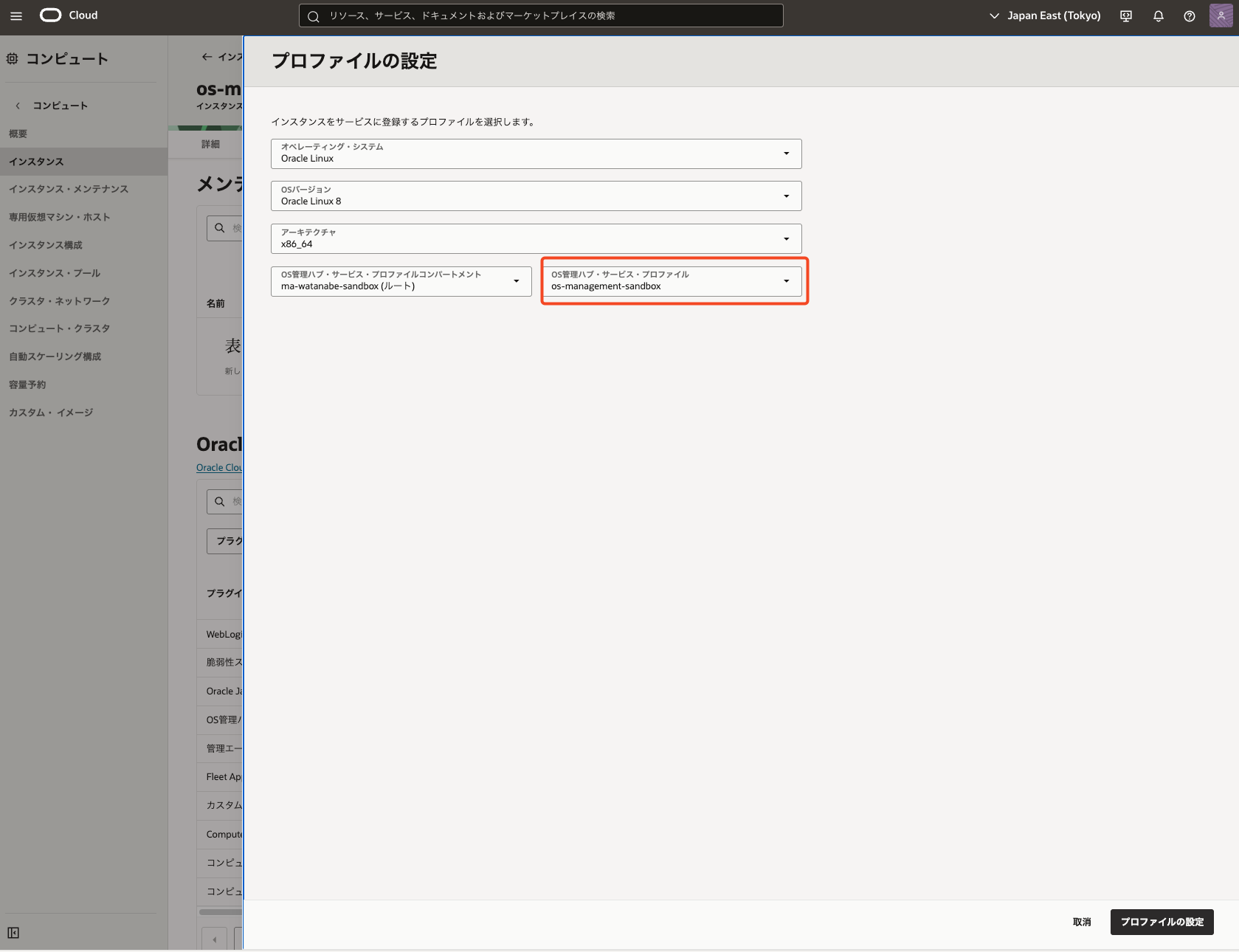Click the top resource search field
This screenshot has width=1239, height=952.
coord(541,15)
